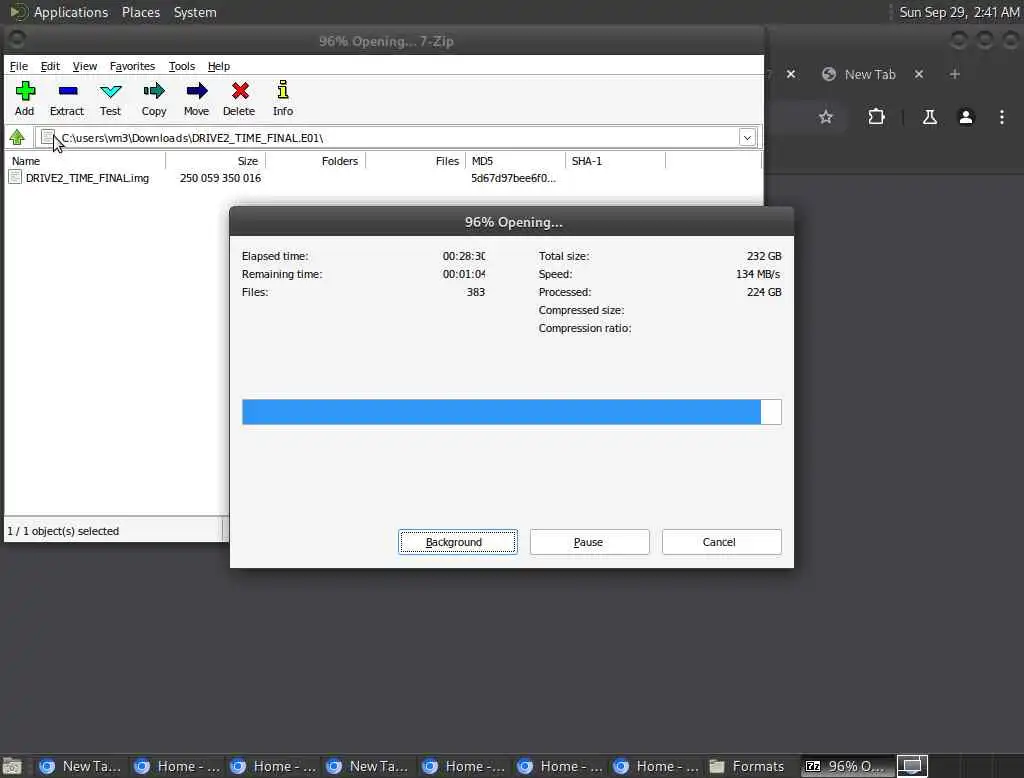1024x778 pixels.
Task: Open Places menu in top panel
Action: [141, 12]
